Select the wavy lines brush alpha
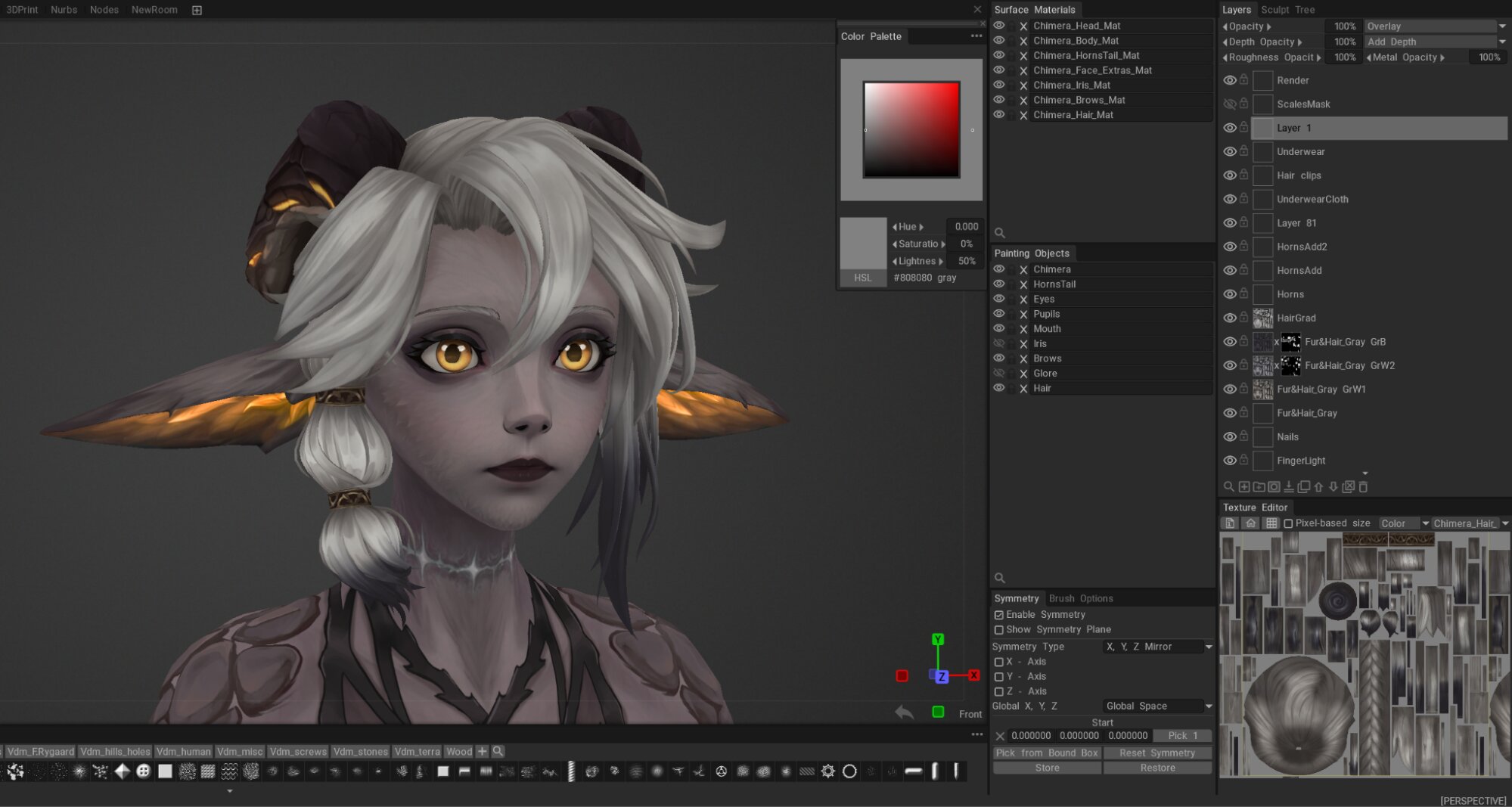Screen dimensions: 1512x807 (229, 771)
